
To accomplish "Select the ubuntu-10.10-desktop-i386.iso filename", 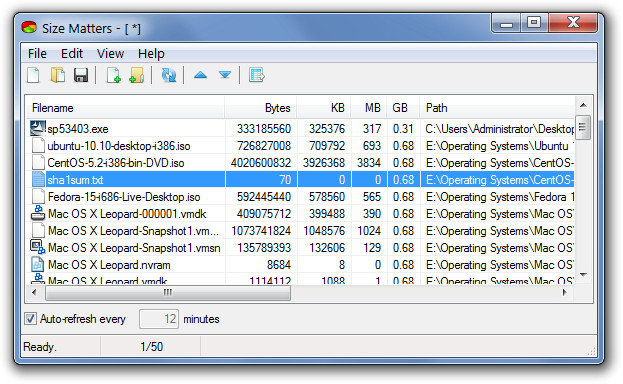I will coord(119,146).
